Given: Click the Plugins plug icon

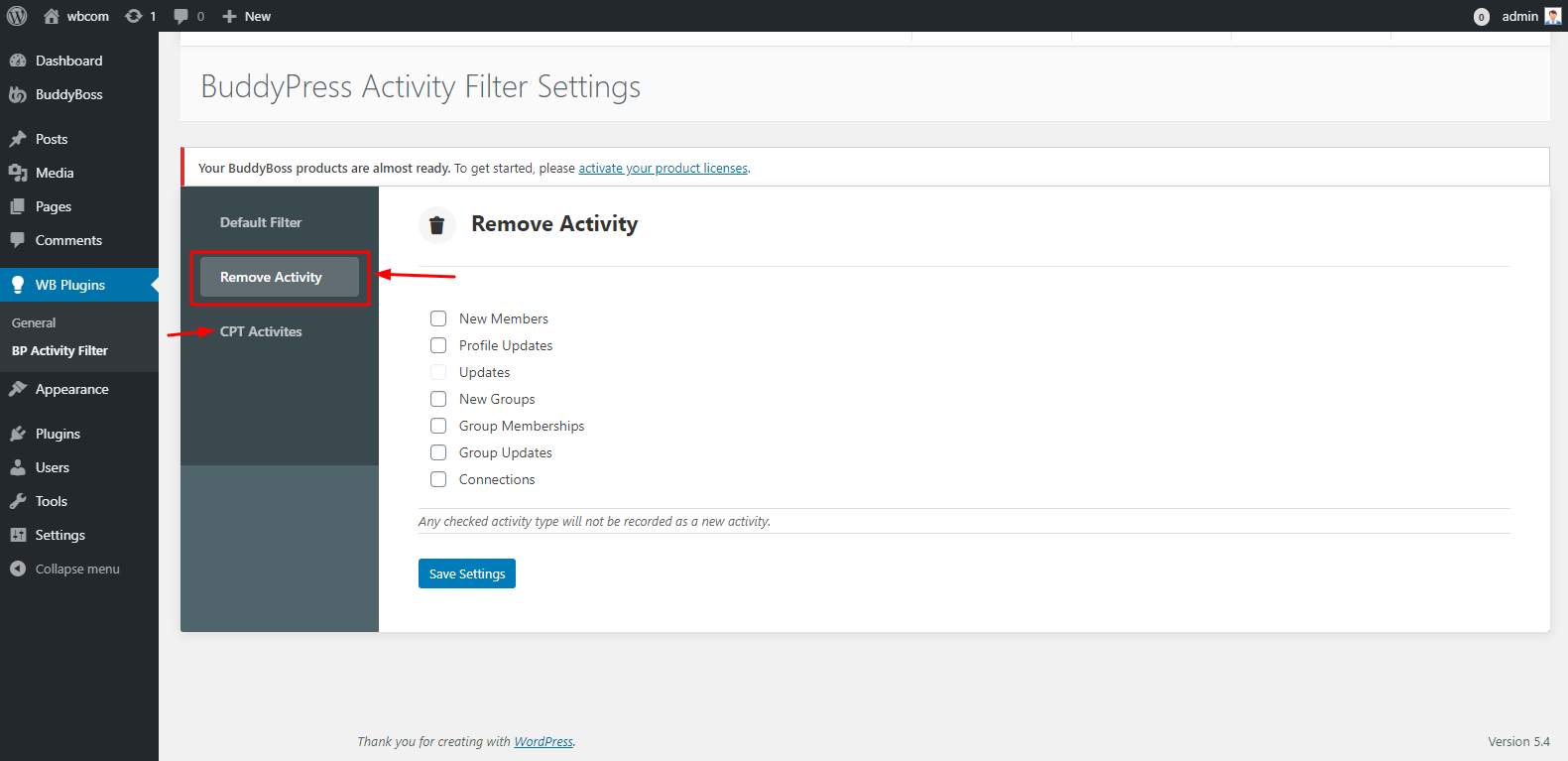Looking at the screenshot, I should point(18,434).
